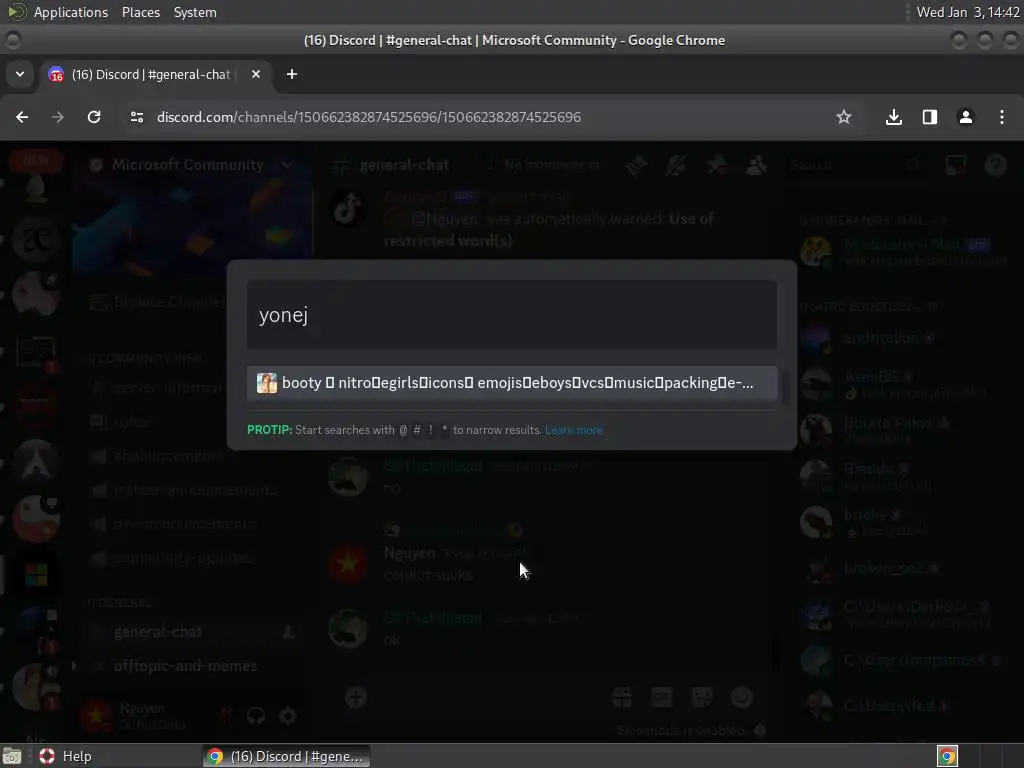Click the discord.com URL address bar
Image resolution: width=1024 pixels, height=768 pixels.
[x=368, y=117]
